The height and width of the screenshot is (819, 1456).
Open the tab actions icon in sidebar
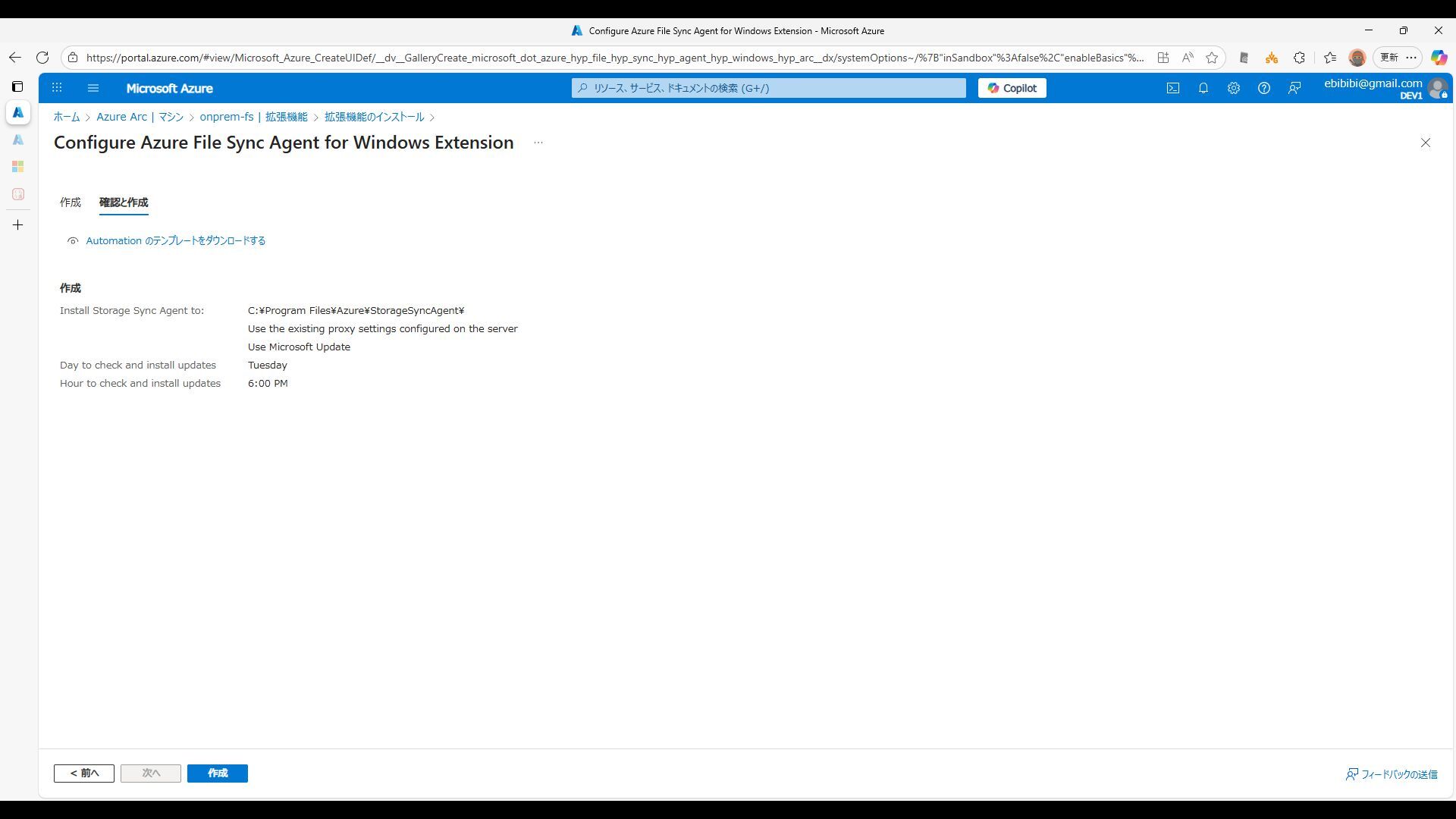(x=17, y=86)
